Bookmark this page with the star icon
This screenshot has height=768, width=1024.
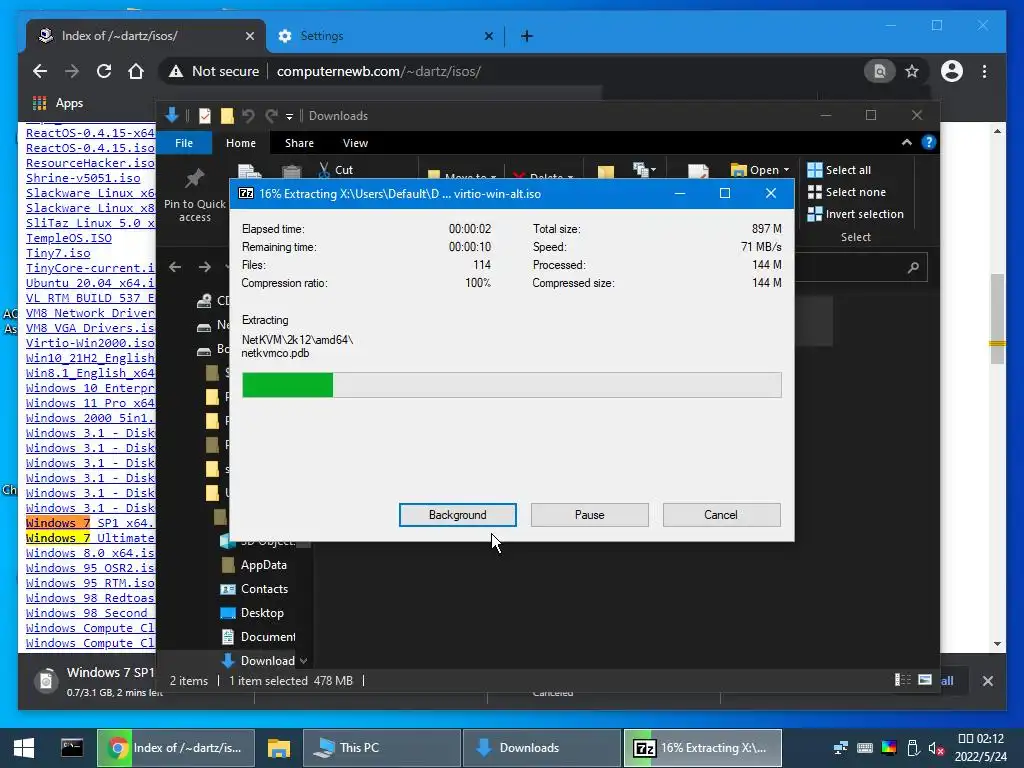[x=912, y=71]
